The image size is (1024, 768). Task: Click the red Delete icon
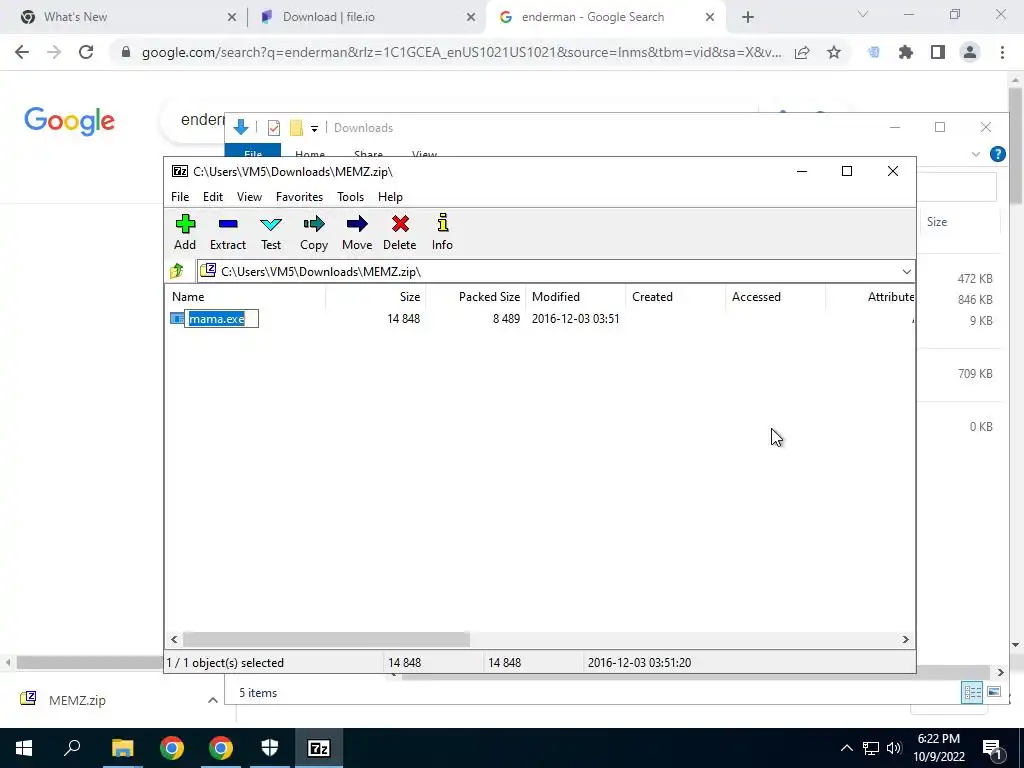(x=400, y=232)
